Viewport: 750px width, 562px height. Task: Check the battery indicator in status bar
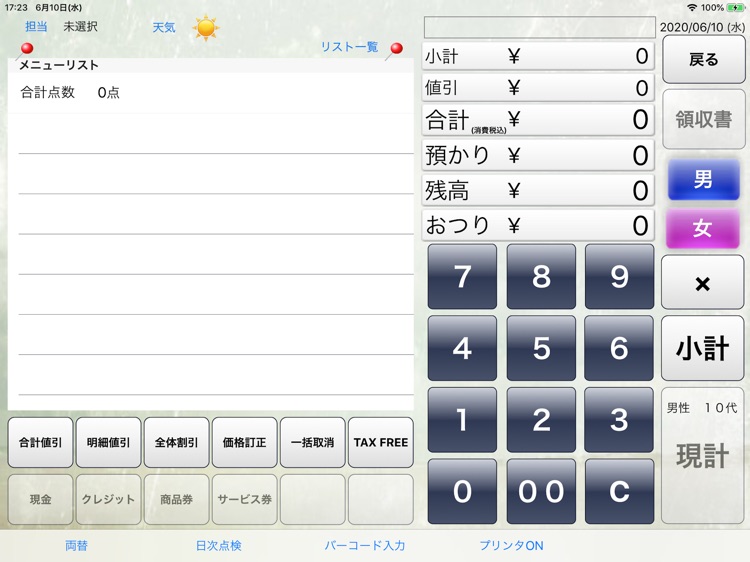[x=735, y=8]
